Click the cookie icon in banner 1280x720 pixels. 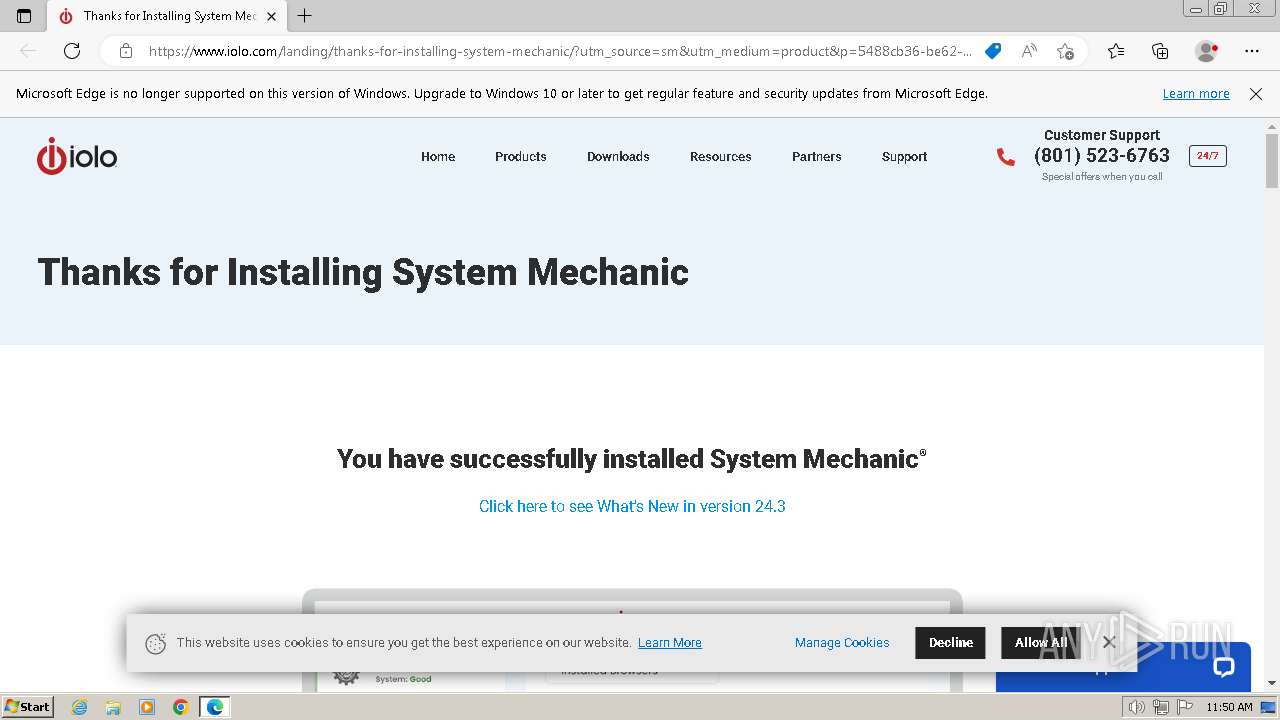tap(155, 643)
